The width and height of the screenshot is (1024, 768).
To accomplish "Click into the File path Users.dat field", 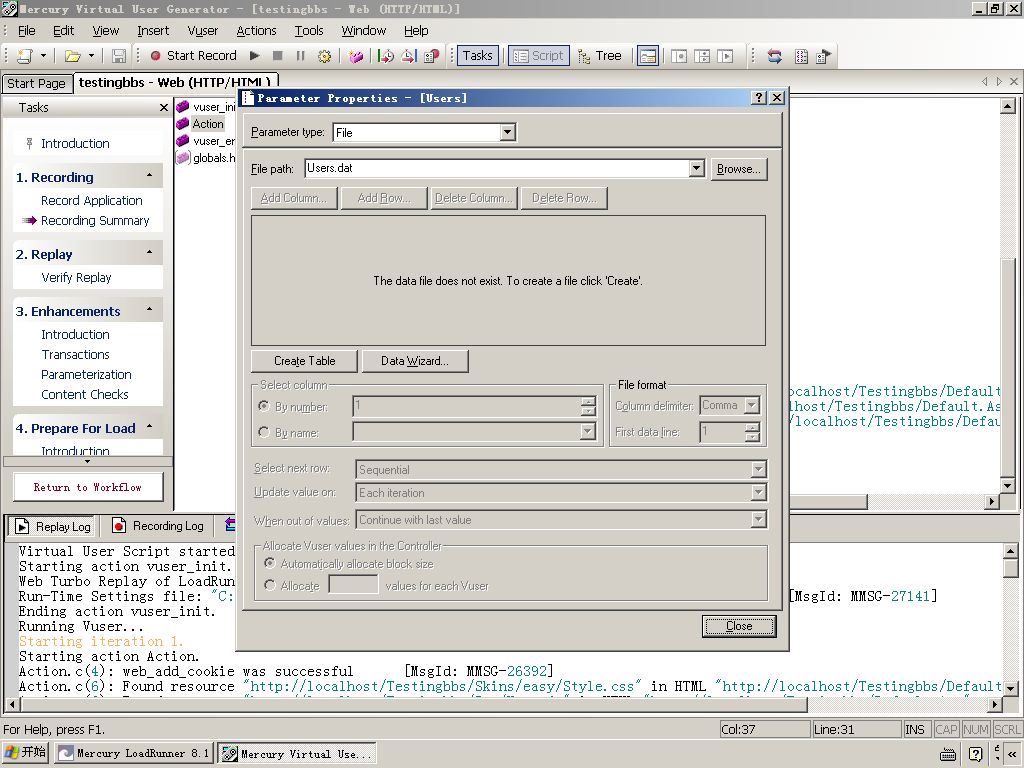I will 497,168.
